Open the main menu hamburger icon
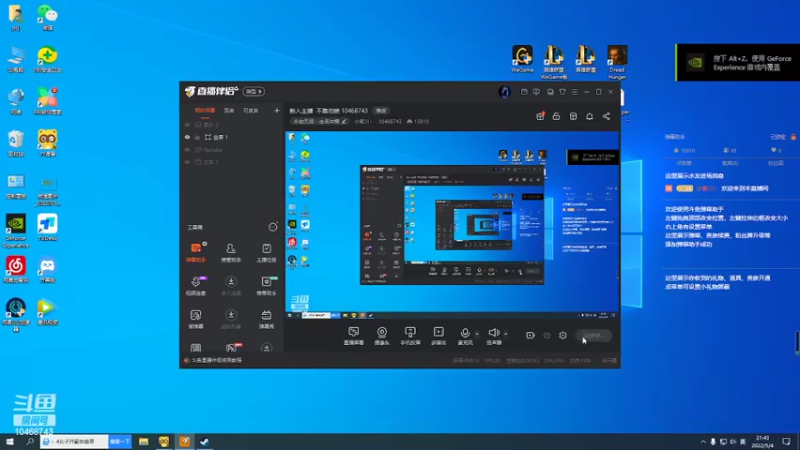 point(574,92)
